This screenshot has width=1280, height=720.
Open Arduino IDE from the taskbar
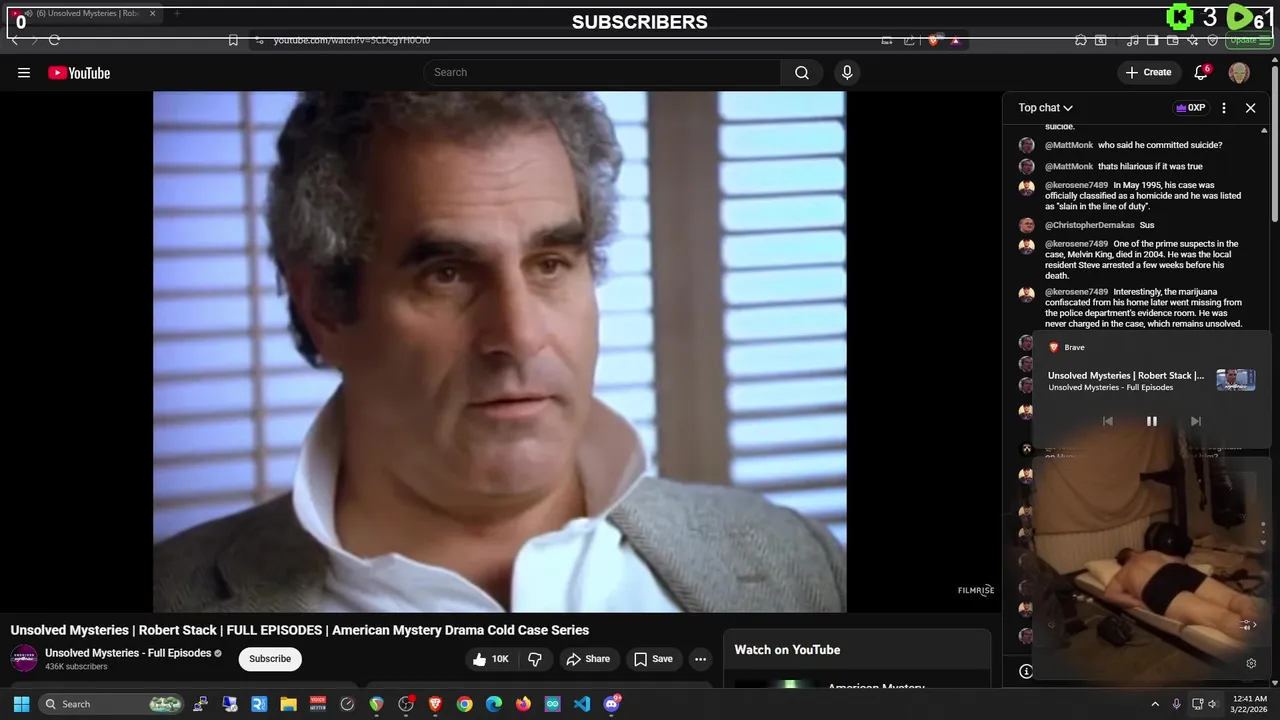coord(552,704)
